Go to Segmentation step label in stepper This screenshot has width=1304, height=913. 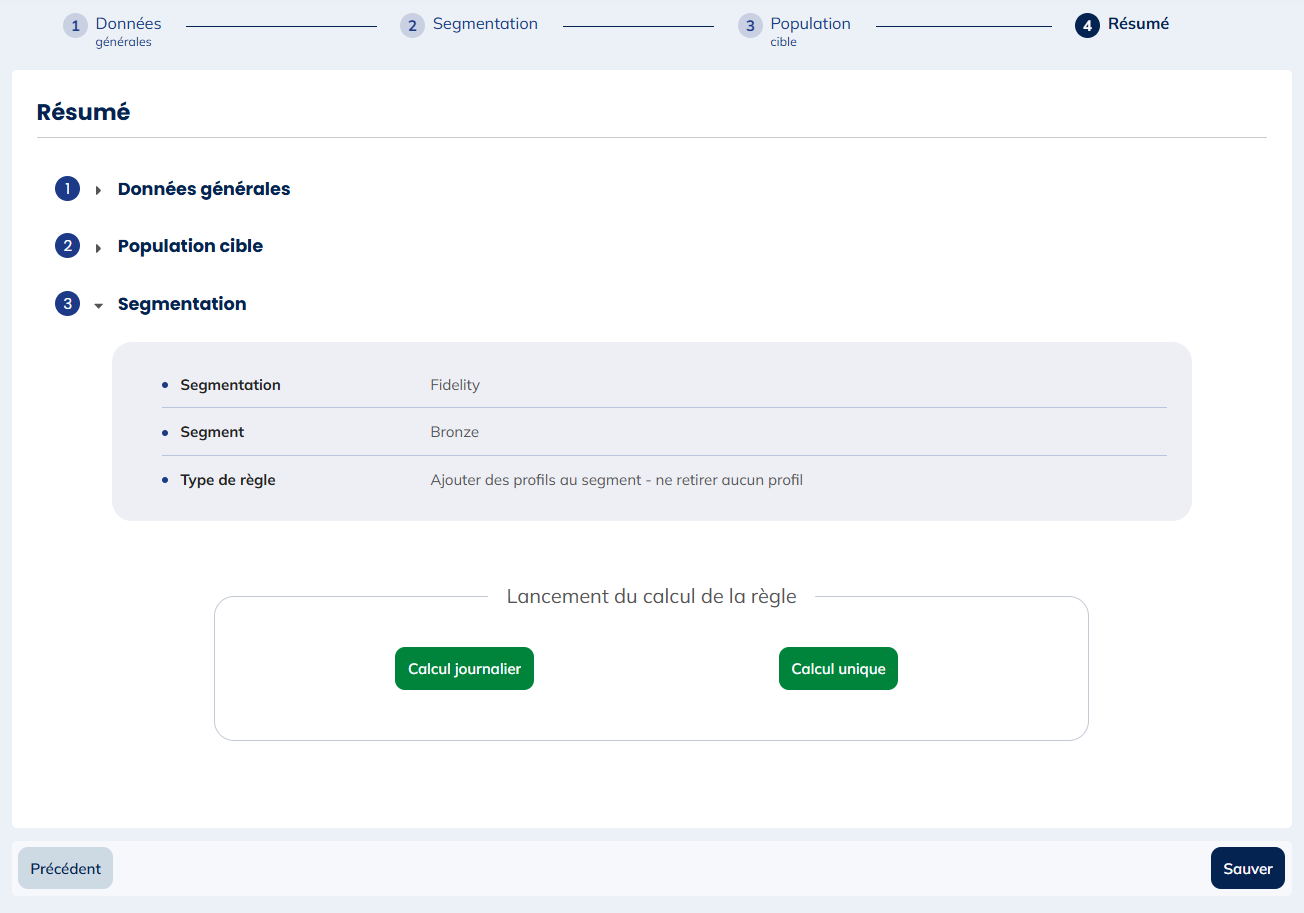[485, 24]
